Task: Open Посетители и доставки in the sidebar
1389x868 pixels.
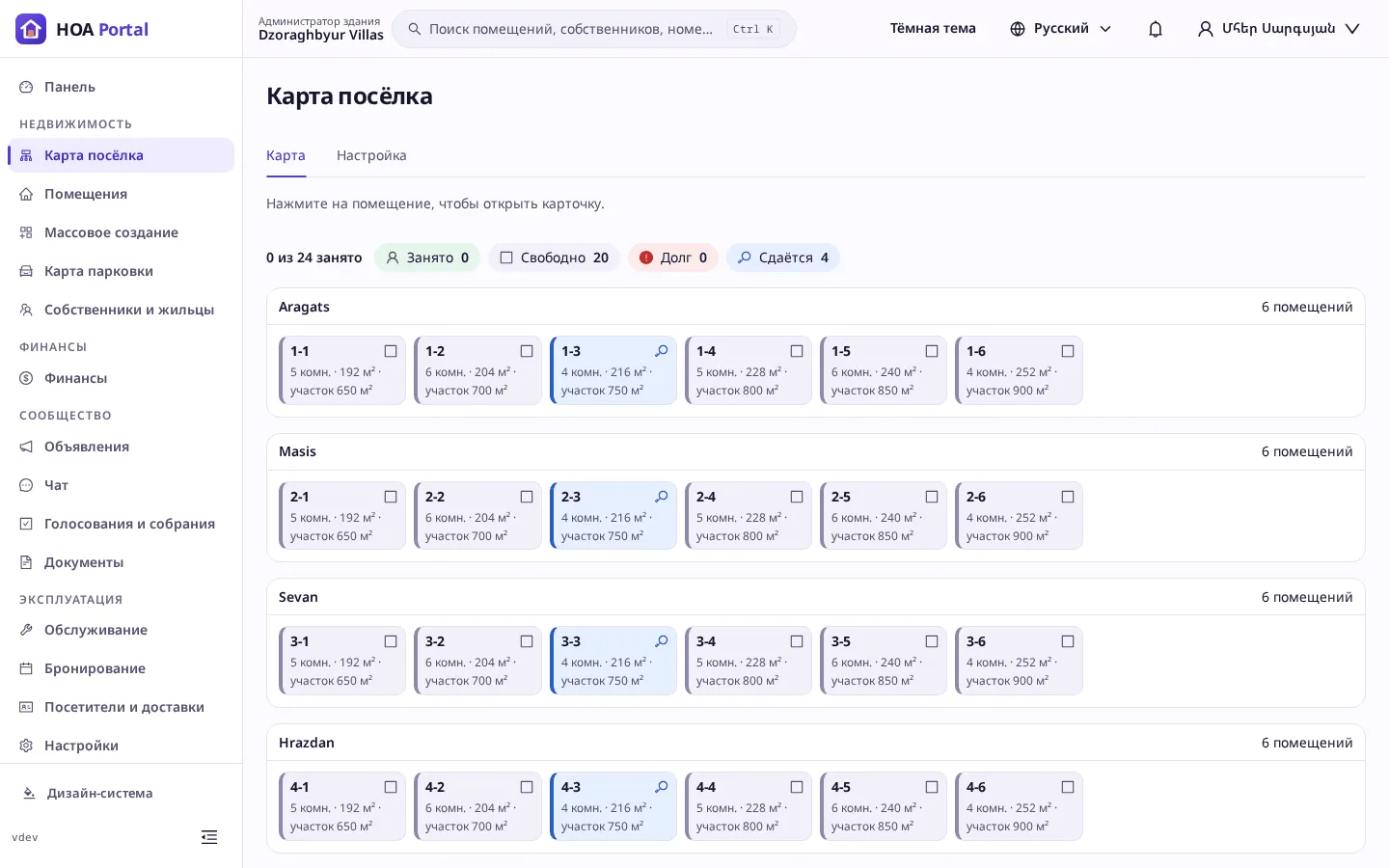Action: click(121, 707)
